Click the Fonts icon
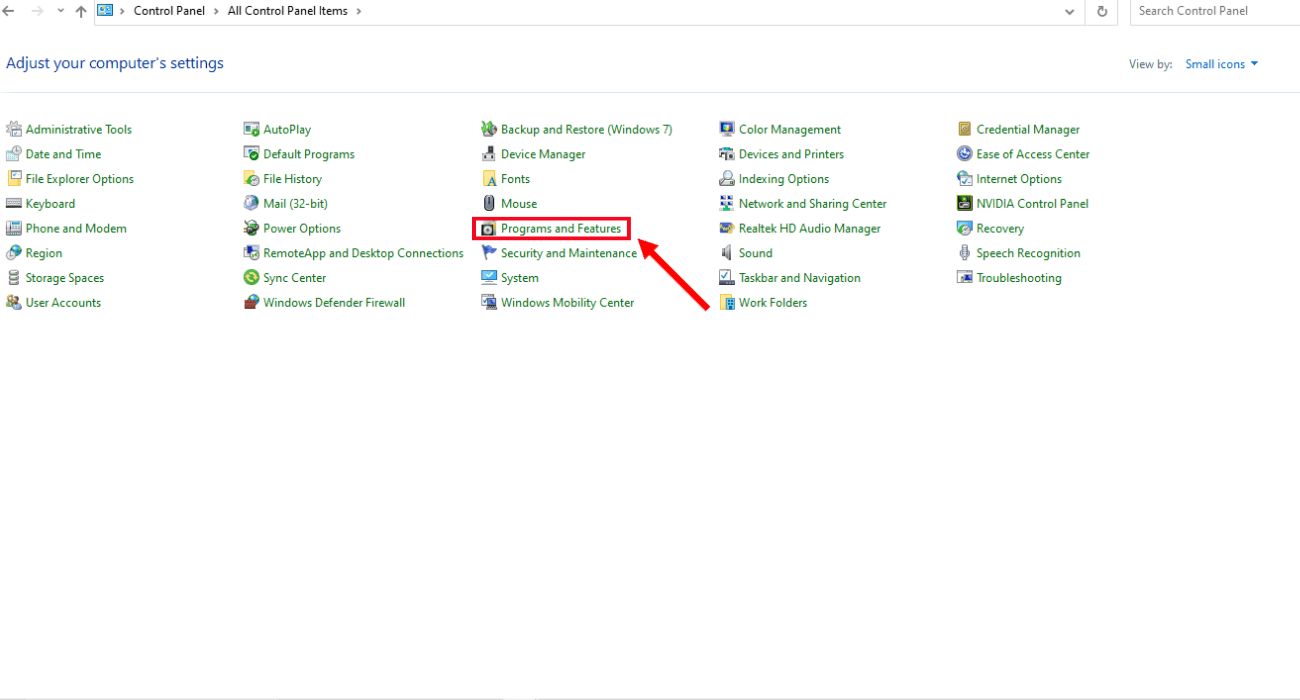The image size is (1300, 700). pyautogui.click(x=489, y=179)
